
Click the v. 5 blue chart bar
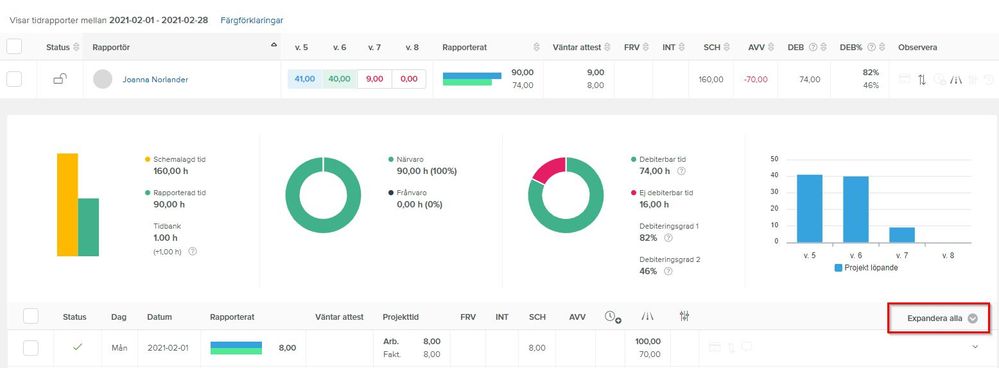pos(809,208)
